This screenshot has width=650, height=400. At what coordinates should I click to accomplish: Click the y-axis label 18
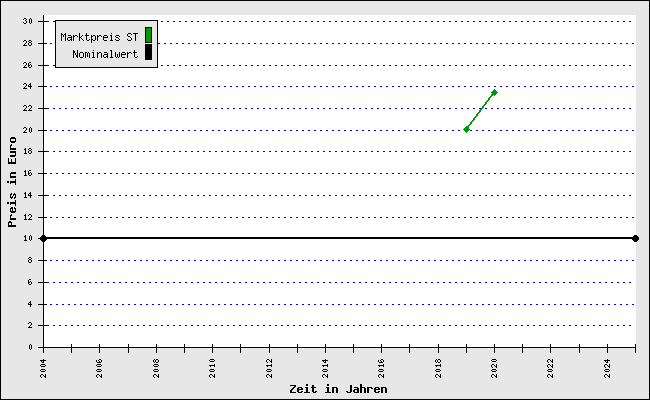point(28,151)
